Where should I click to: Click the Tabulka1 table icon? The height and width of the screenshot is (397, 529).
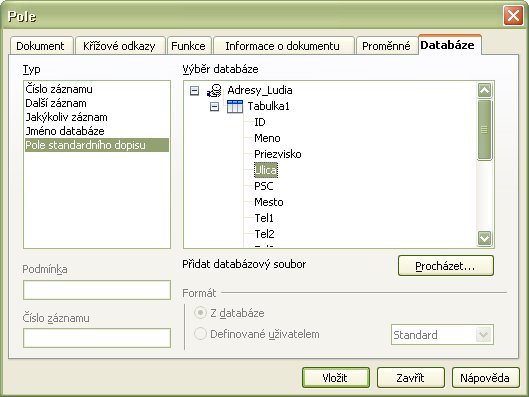234,107
